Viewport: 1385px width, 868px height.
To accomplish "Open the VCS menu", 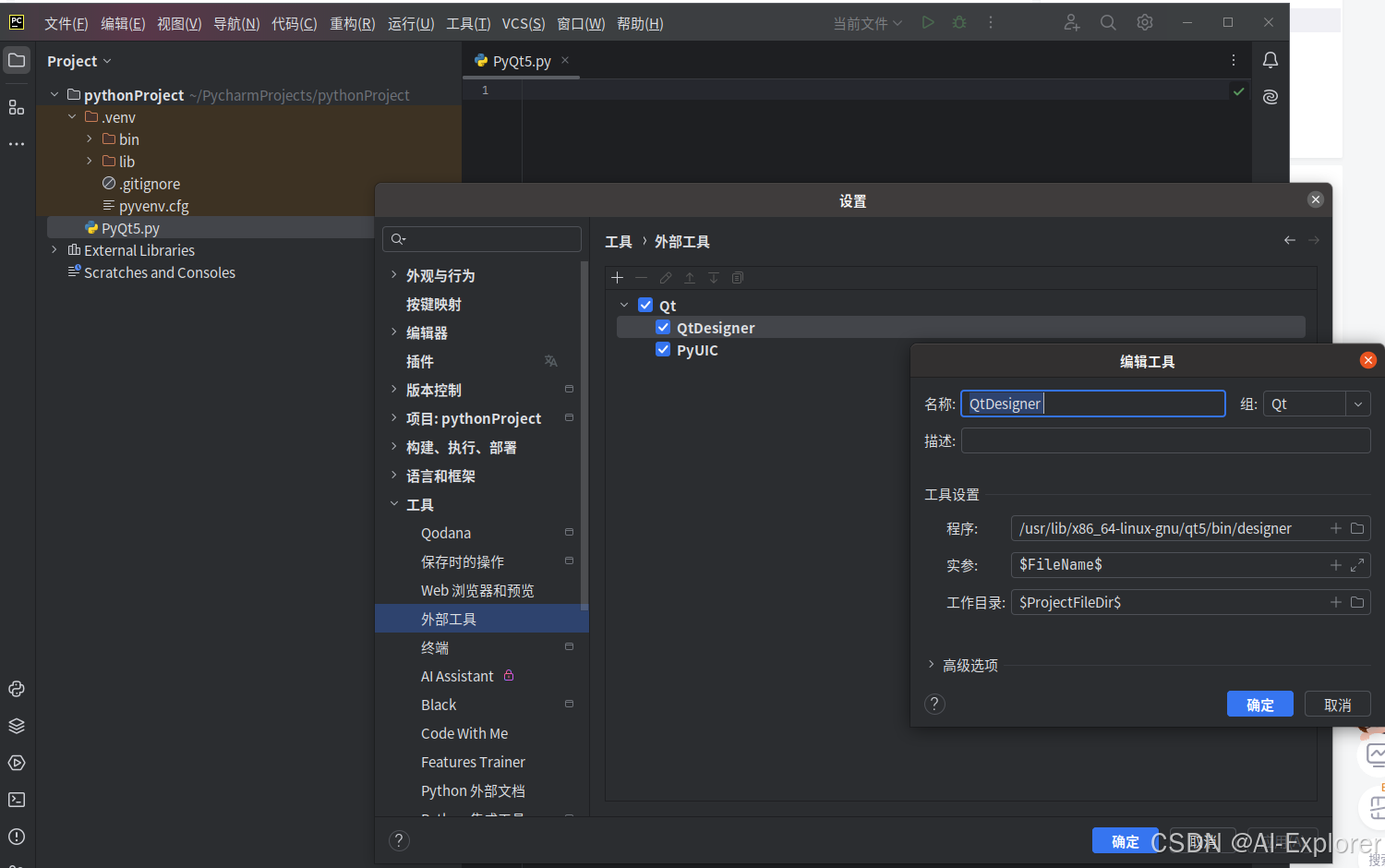I will point(524,23).
